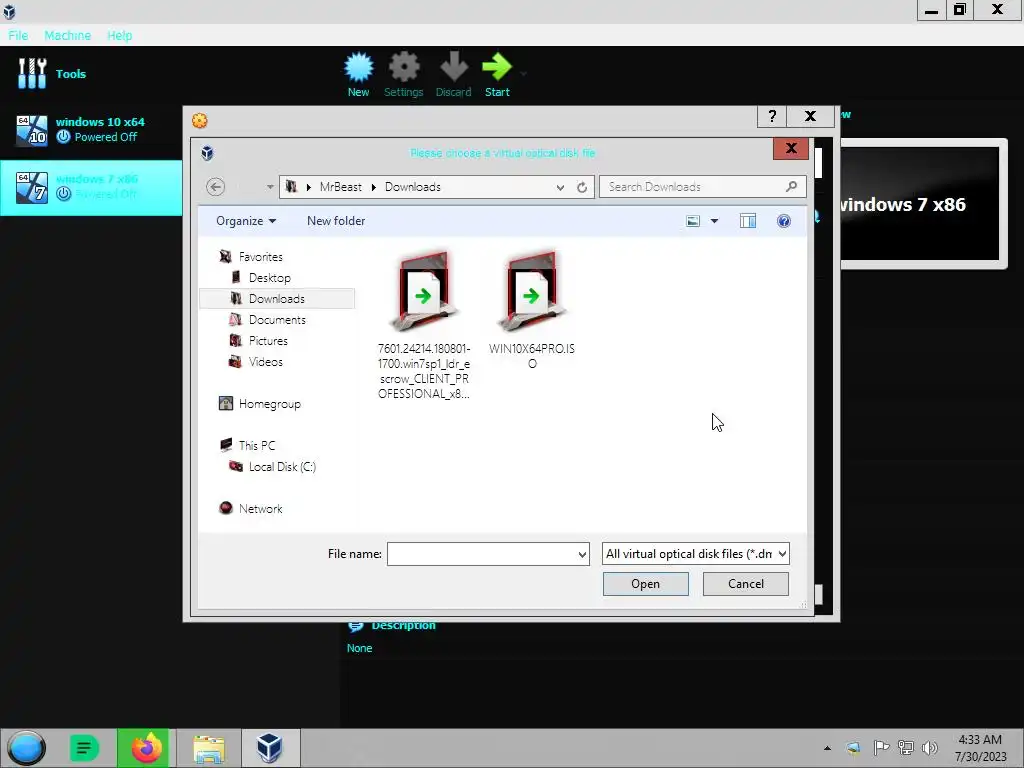
Task: Click the windows 7 x86 preview thumbnail
Action: (920, 204)
